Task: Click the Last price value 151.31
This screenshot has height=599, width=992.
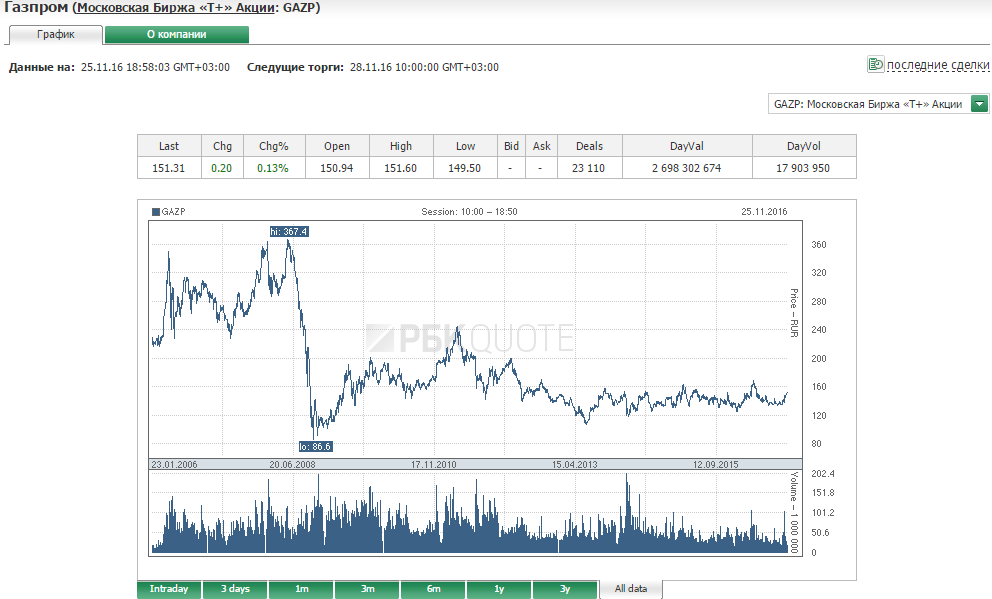Action: [x=168, y=168]
